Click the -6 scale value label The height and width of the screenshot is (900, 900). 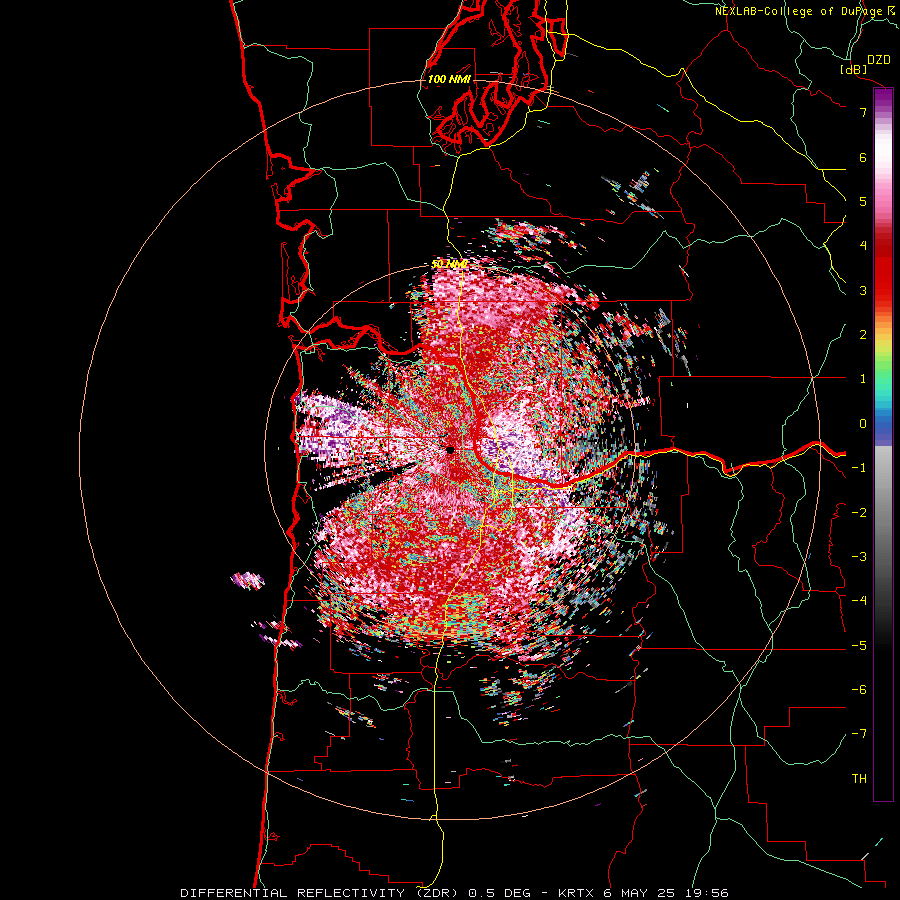(859, 690)
